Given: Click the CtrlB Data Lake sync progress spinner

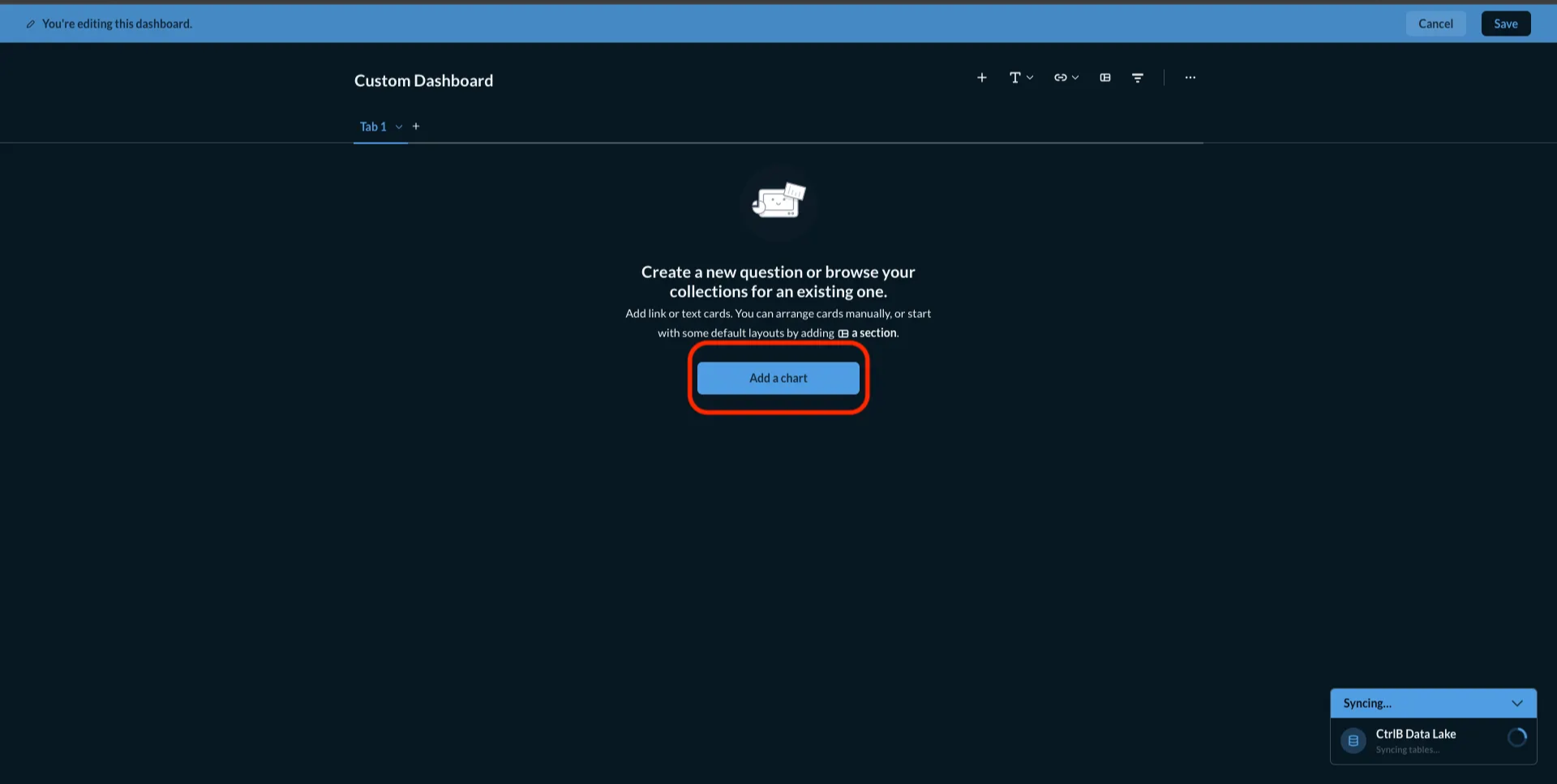Looking at the screenshot, I should tap(1516, 738).
